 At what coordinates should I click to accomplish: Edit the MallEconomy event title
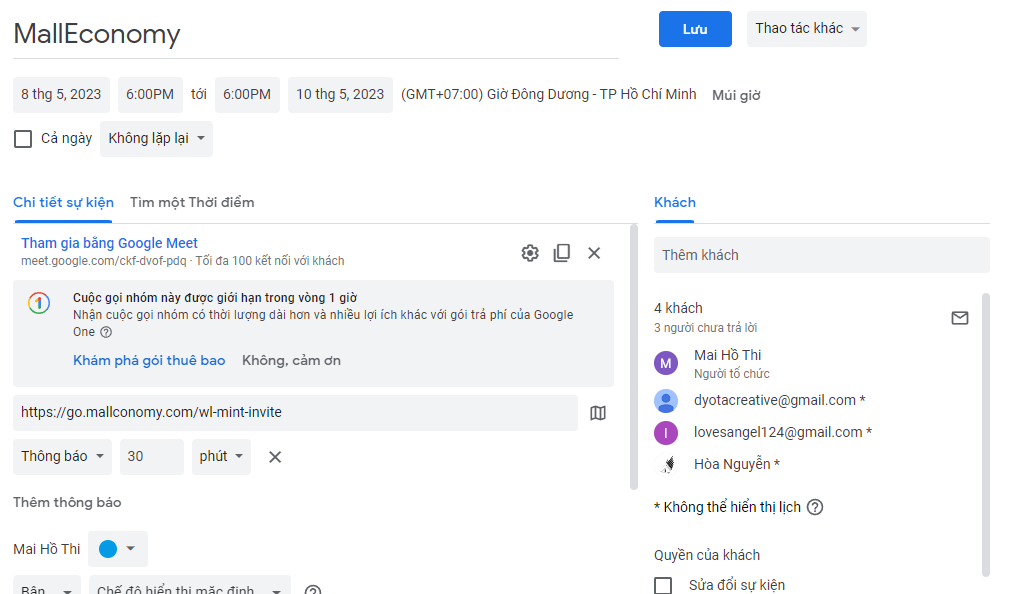click(316, 34)
